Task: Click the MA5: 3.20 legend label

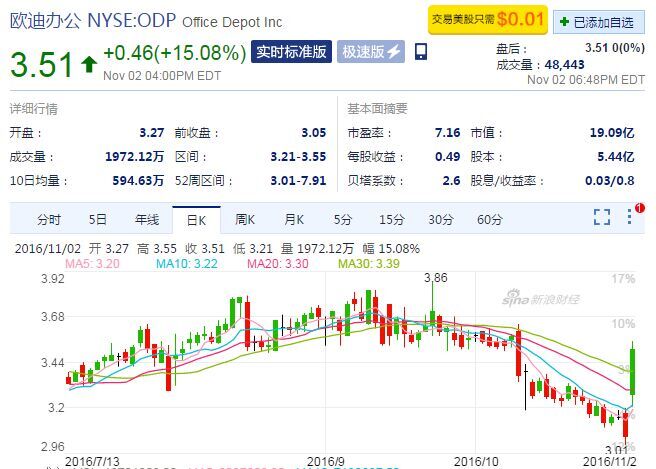Action: [x=92, y=264]
